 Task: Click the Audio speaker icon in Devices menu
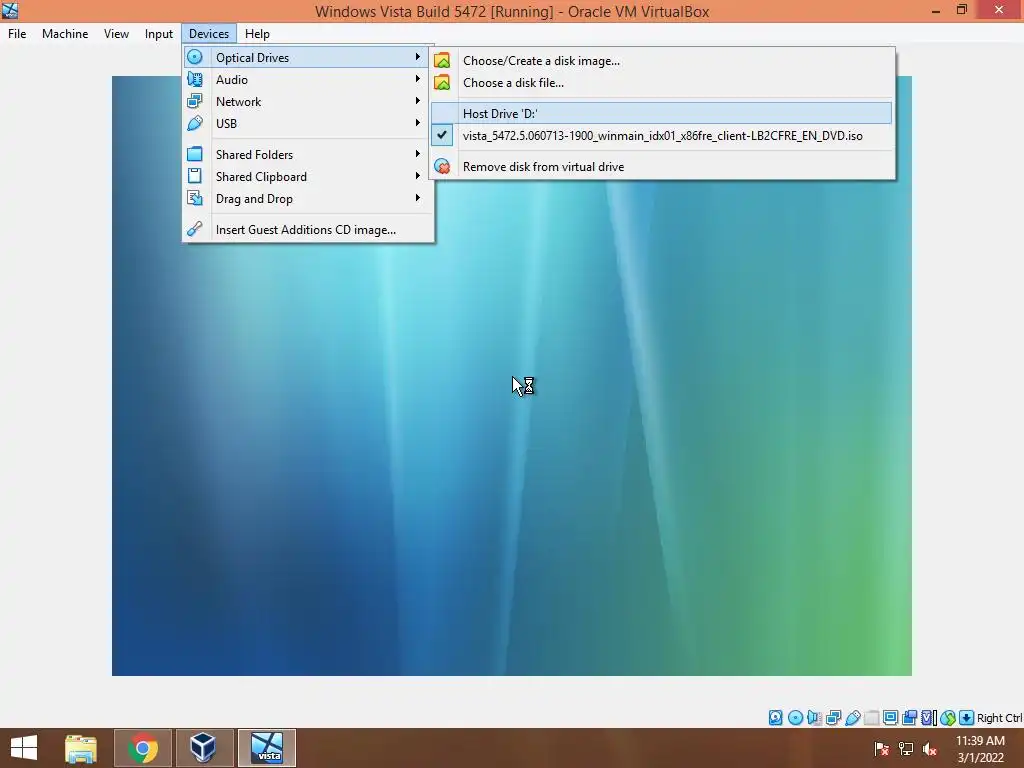pyautogui.click(x=195, y=80)
